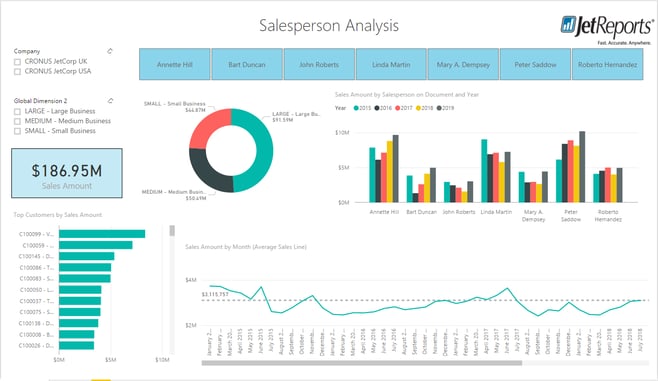
Task: Filter by salesperson Annette Hill
Action: click(x=175, y=64)
